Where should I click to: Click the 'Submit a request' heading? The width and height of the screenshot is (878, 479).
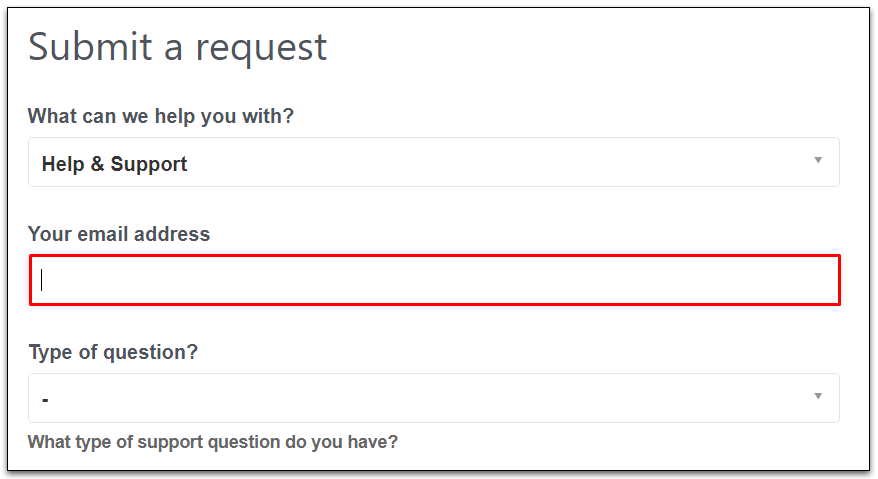178,47
